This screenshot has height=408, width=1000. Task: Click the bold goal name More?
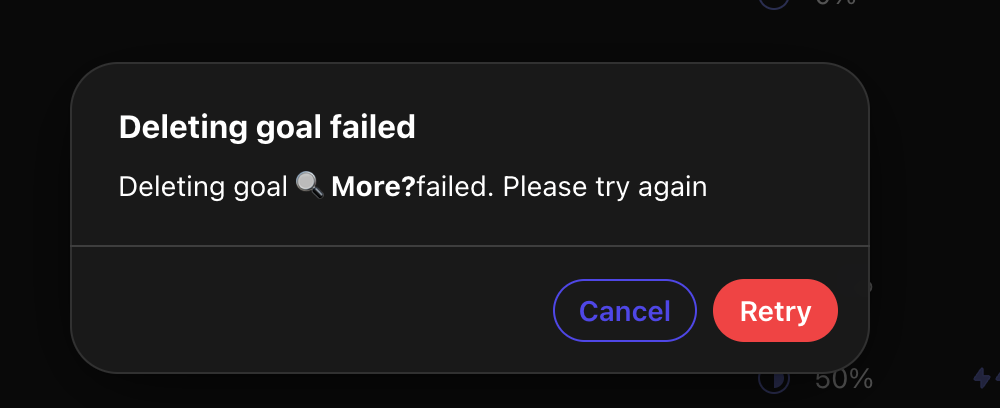click(x=374, y=187)
